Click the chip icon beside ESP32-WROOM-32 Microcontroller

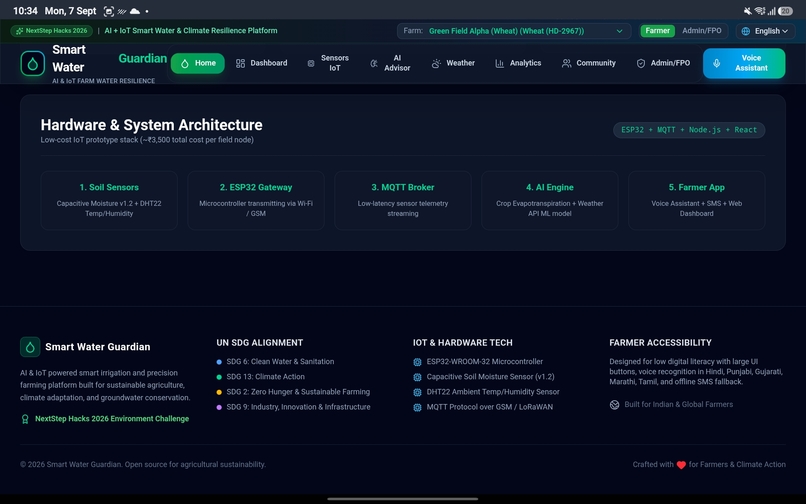pos(417,362)
